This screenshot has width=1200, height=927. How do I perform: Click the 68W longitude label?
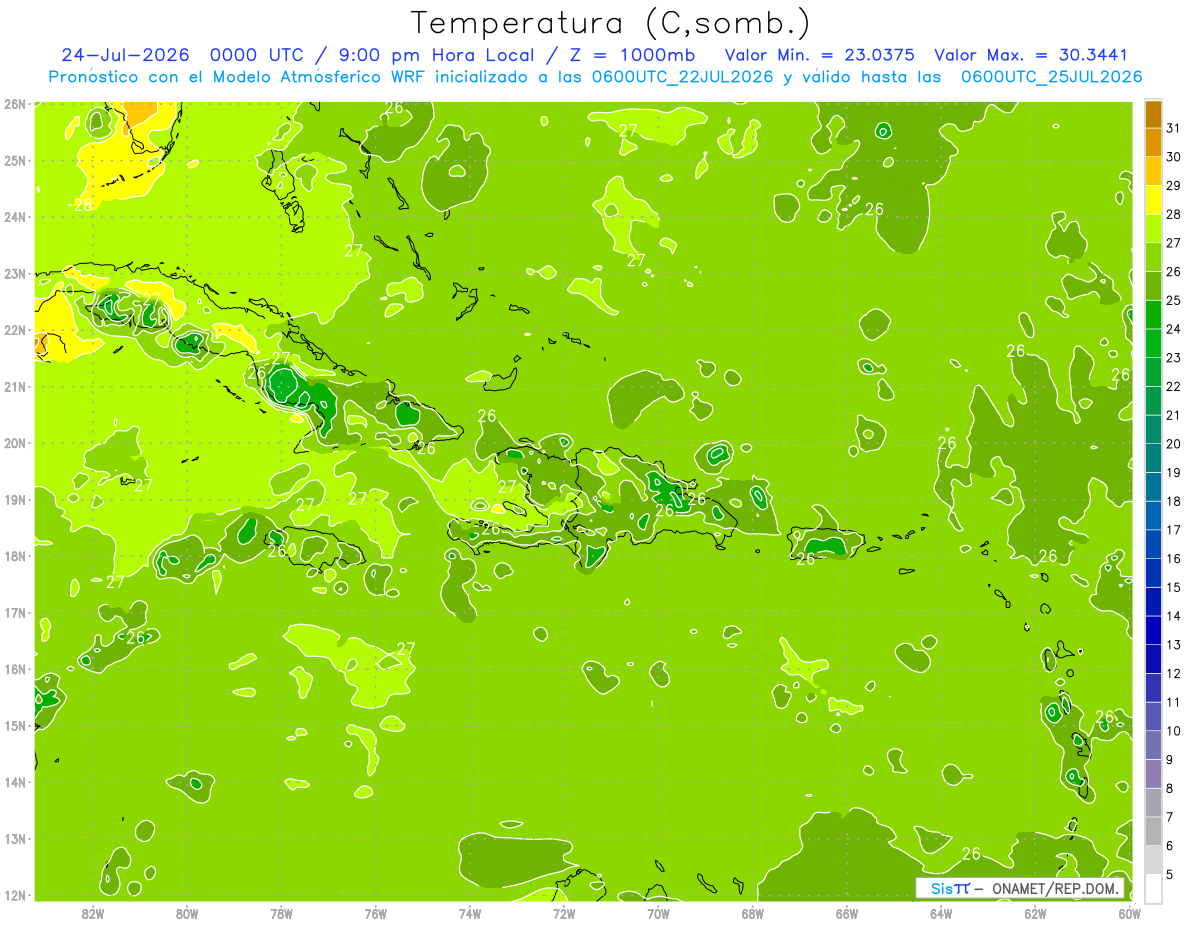(x=753, y=913)
